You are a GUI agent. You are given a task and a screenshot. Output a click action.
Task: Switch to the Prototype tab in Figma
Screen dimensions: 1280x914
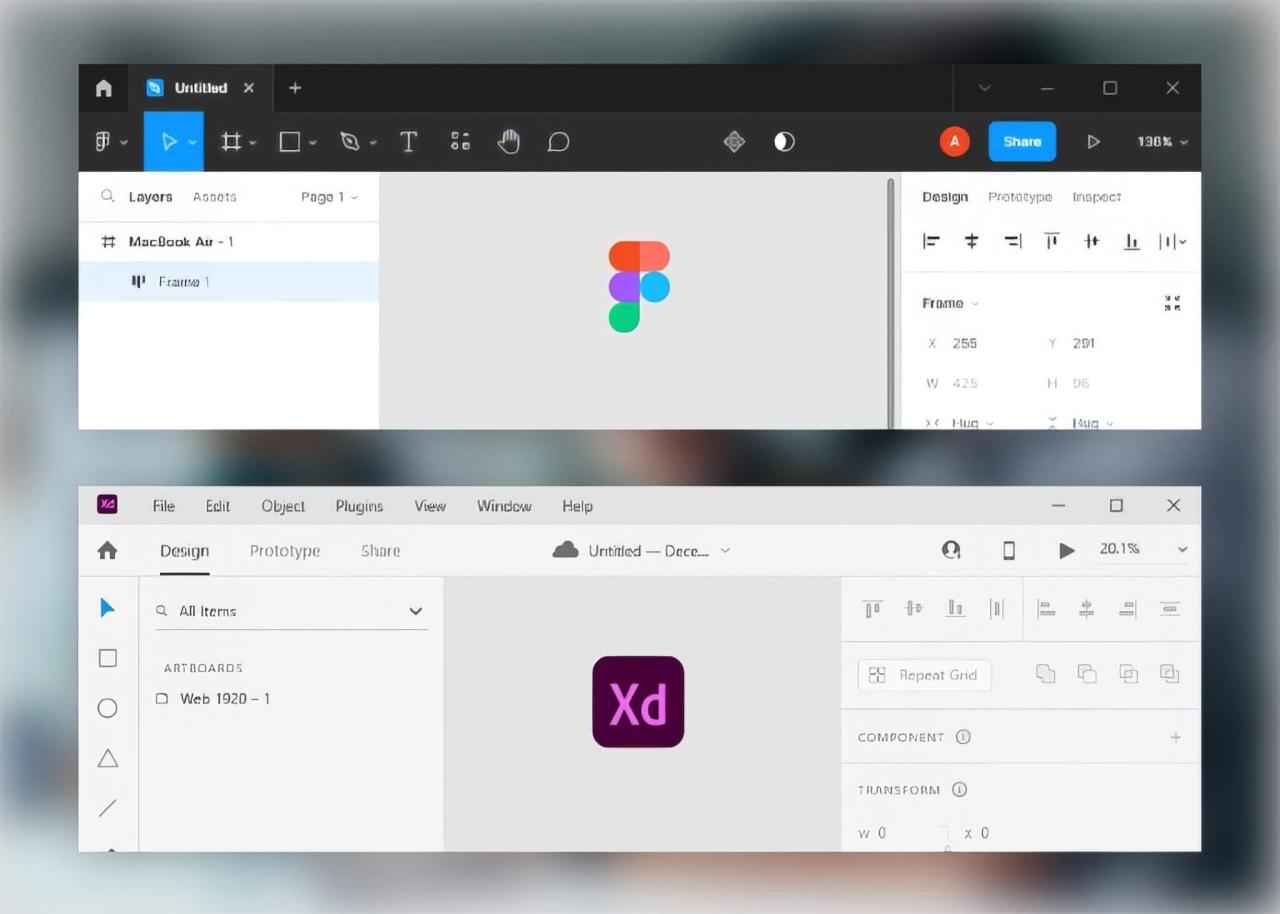coord(1020,197)
